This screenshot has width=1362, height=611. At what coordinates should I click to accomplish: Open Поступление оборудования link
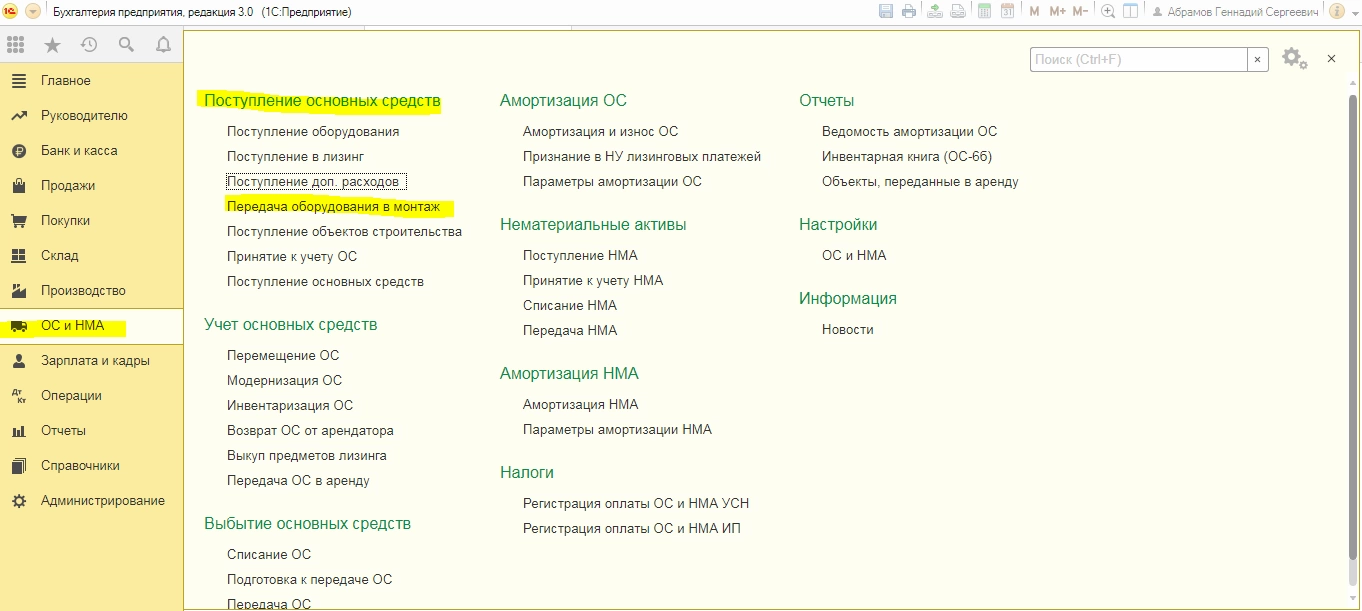(313, 131)
